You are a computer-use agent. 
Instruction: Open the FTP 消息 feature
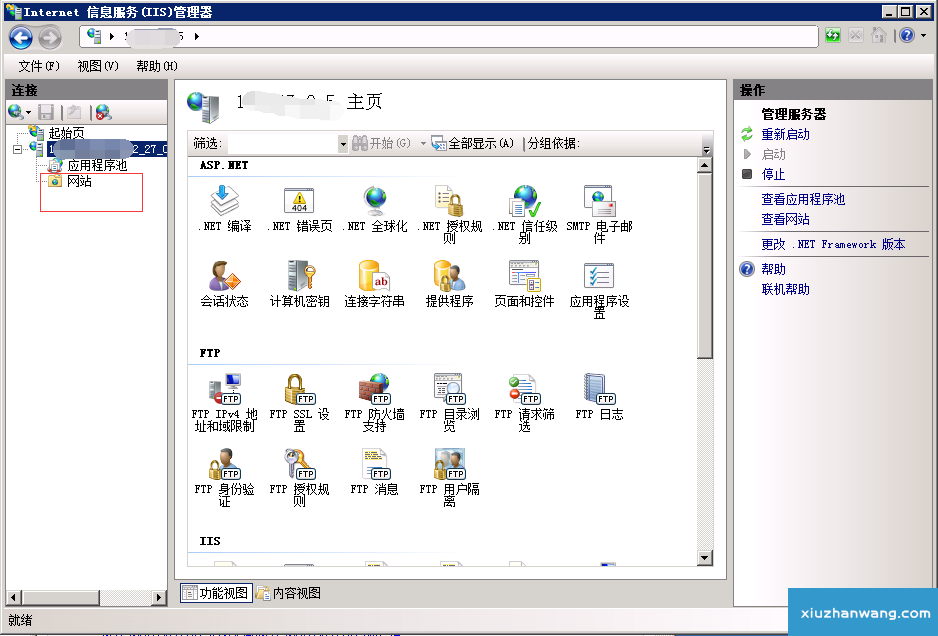click(x=374, y=471)
